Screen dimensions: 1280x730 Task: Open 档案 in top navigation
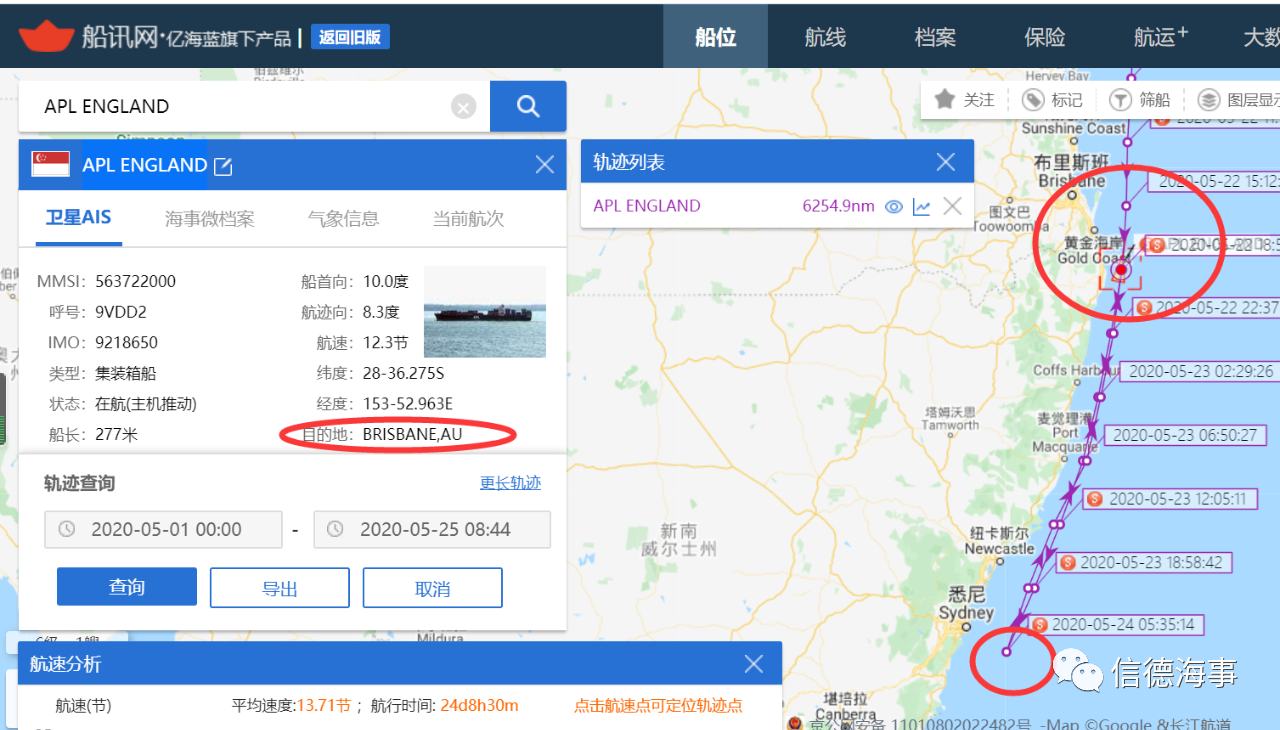[x=935, y=37]
